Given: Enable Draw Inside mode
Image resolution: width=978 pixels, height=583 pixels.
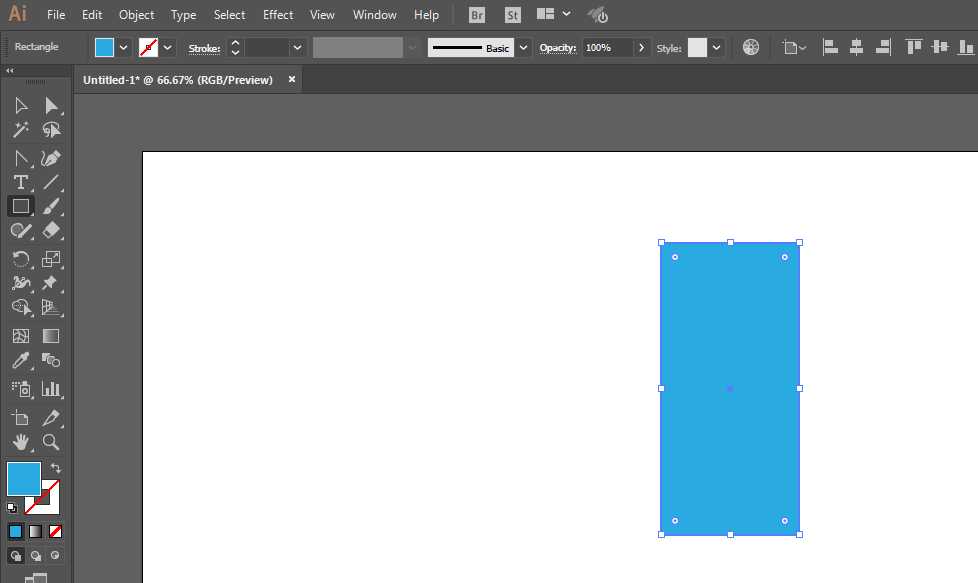Looking at the screenshot, I should [x=56, y=556].
